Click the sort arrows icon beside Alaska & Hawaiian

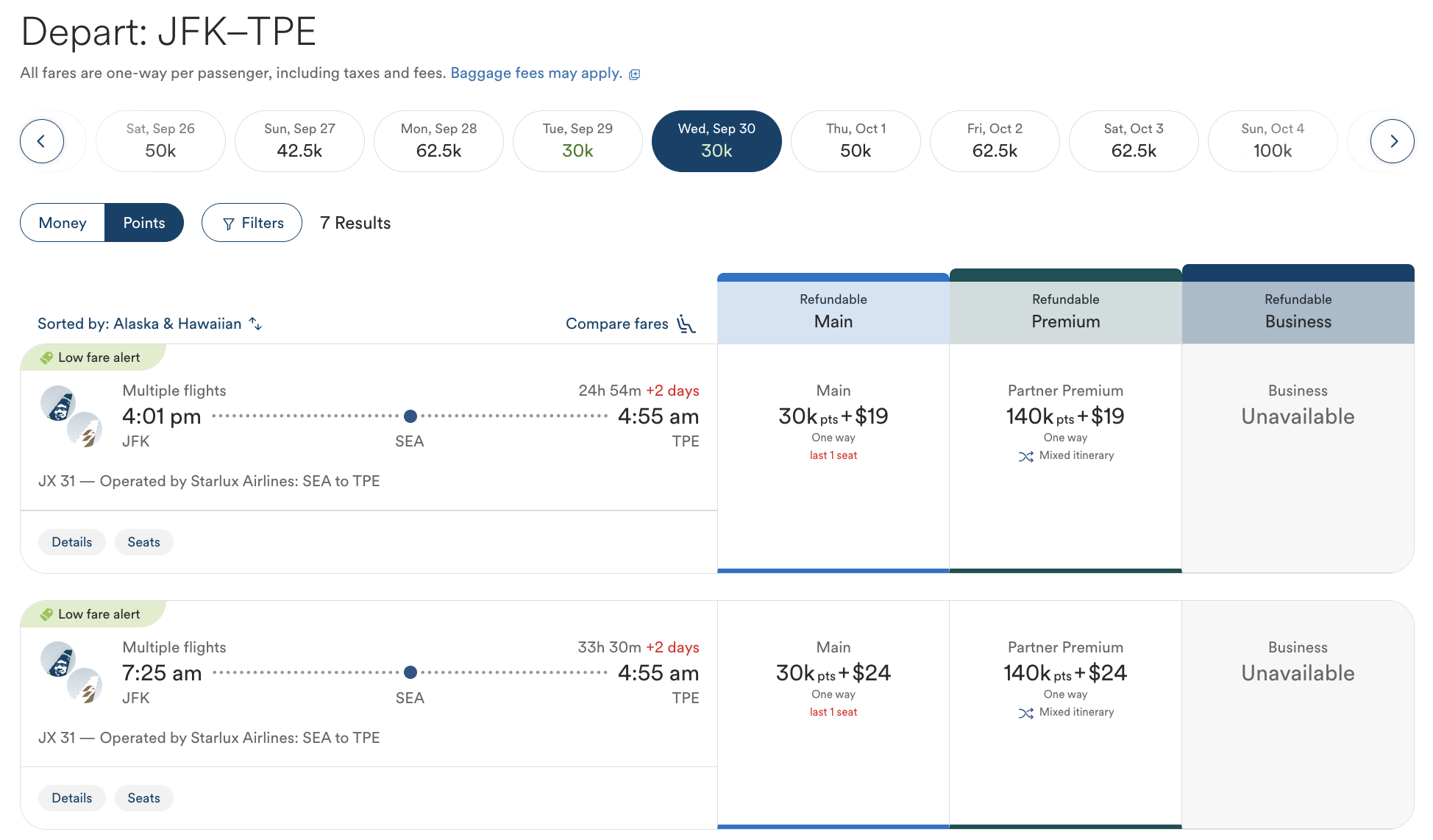coord(255,324)
